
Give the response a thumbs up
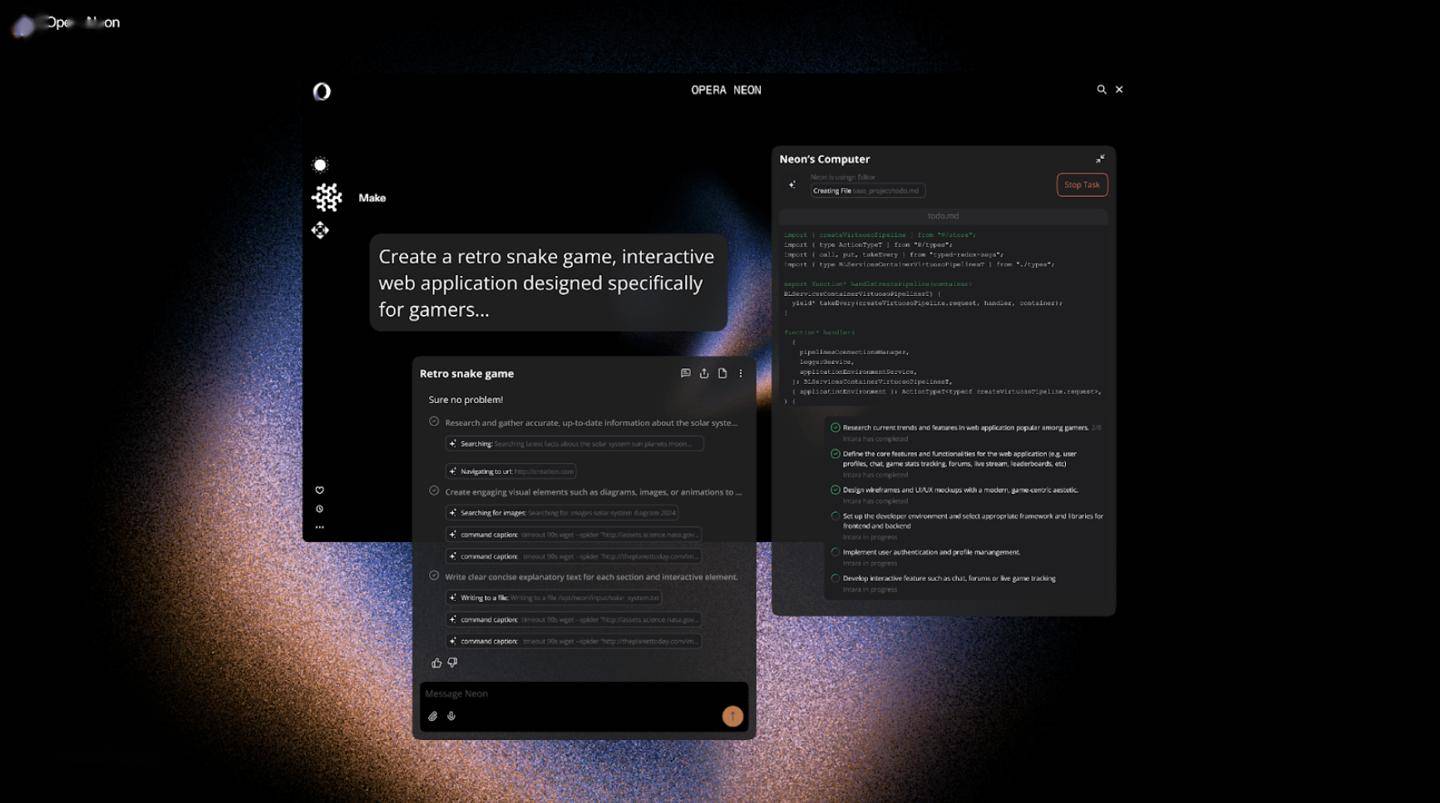point(436,662)
